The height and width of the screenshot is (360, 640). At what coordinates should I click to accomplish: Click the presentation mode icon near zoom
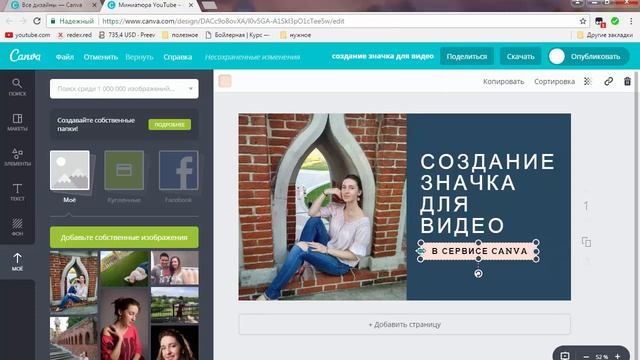[x=565, y=356]
